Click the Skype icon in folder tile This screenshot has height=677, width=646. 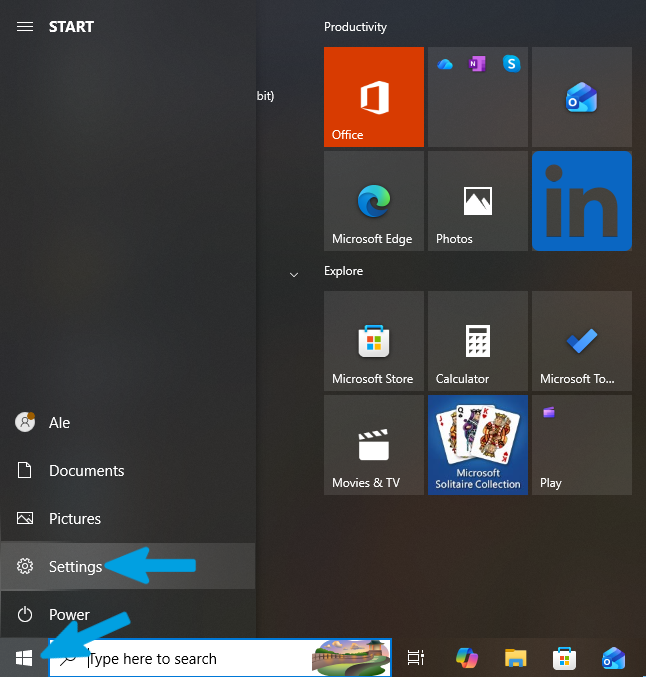click(512, 64)
